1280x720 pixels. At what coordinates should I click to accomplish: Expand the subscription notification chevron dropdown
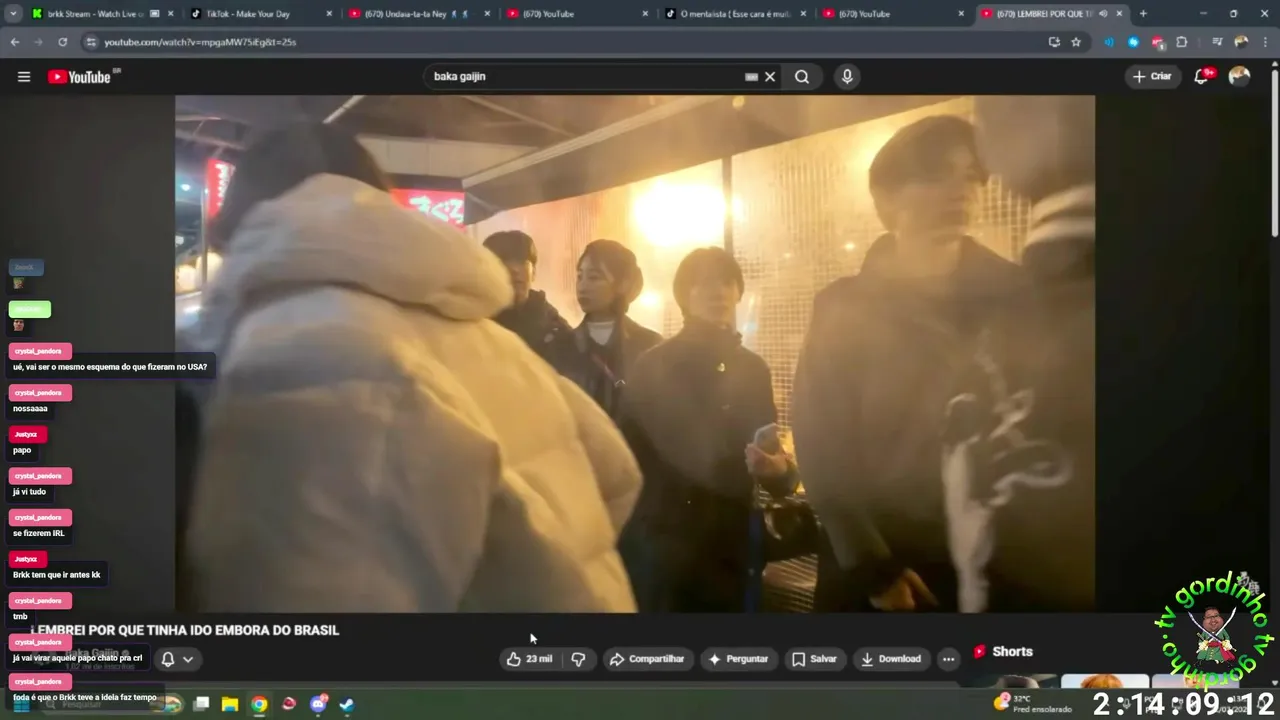click(x=187, y=659)
